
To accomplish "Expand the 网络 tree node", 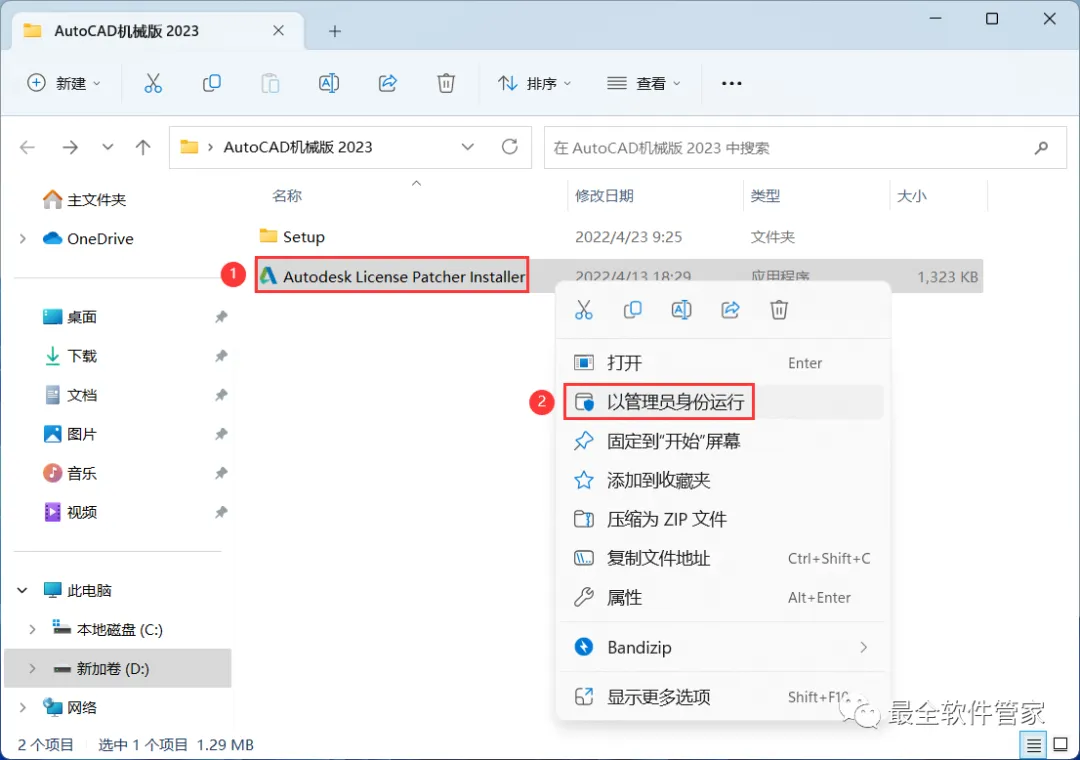I will pyautogui.click(x=23, y=708).
